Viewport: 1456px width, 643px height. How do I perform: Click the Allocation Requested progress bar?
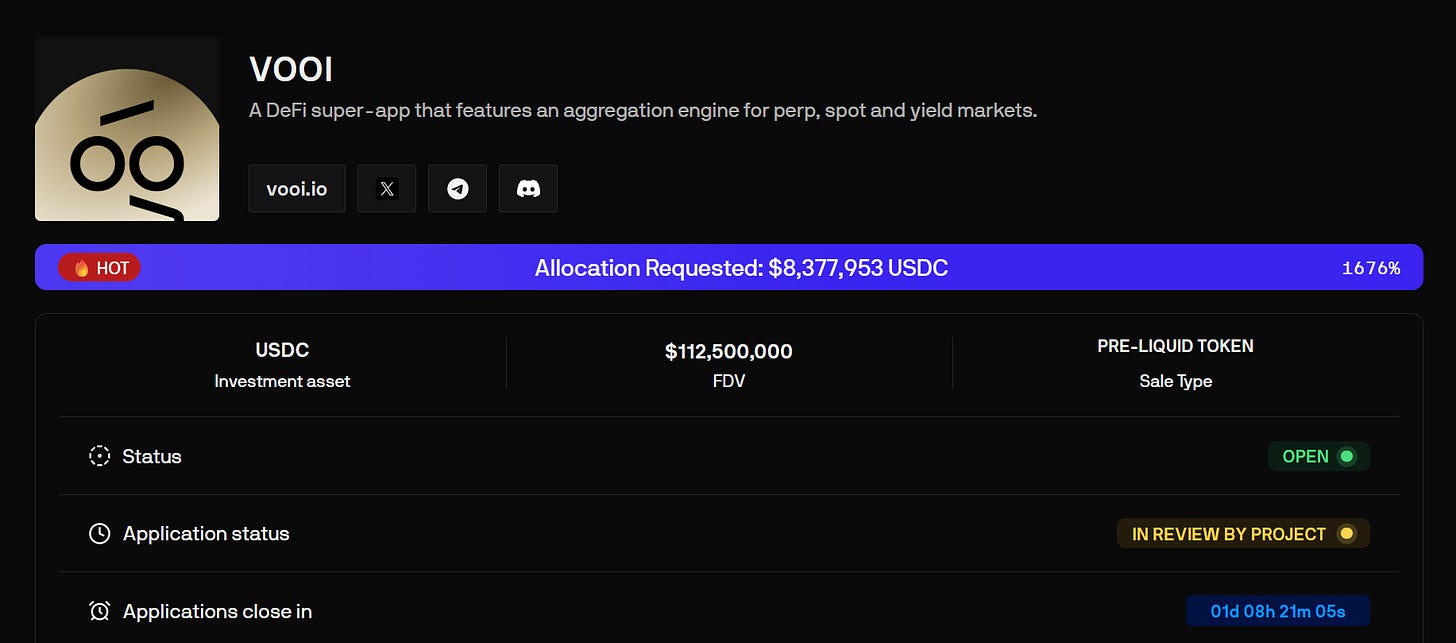tap(729, 267)
